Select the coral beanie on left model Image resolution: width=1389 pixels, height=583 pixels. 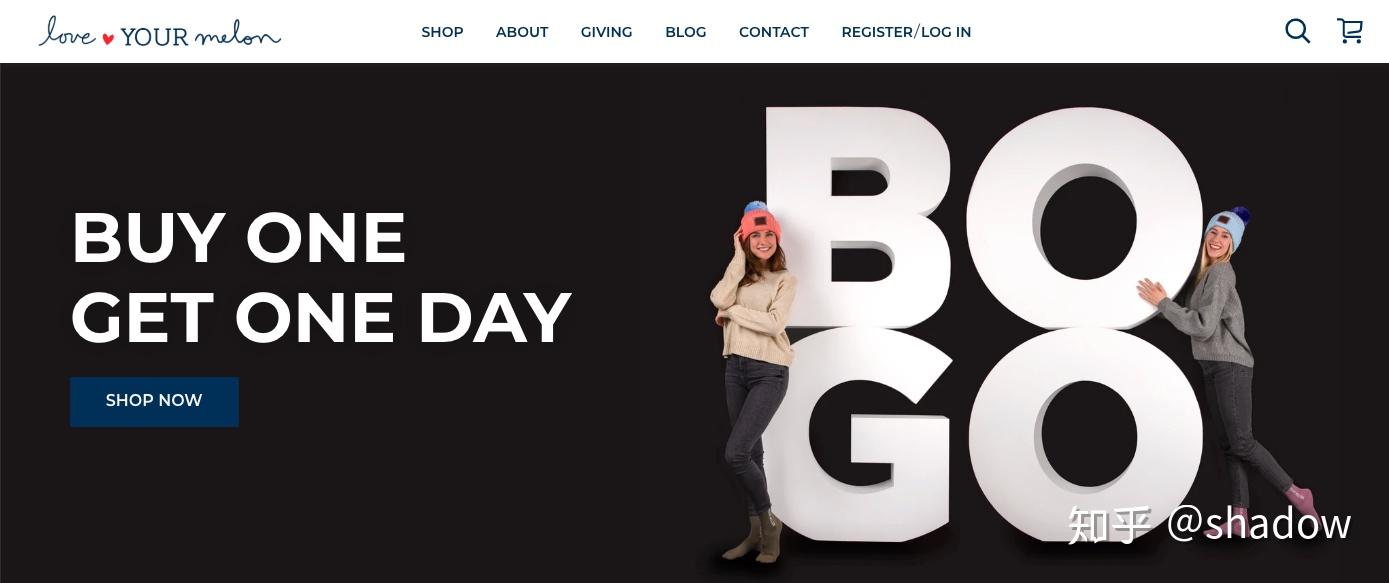761,219
